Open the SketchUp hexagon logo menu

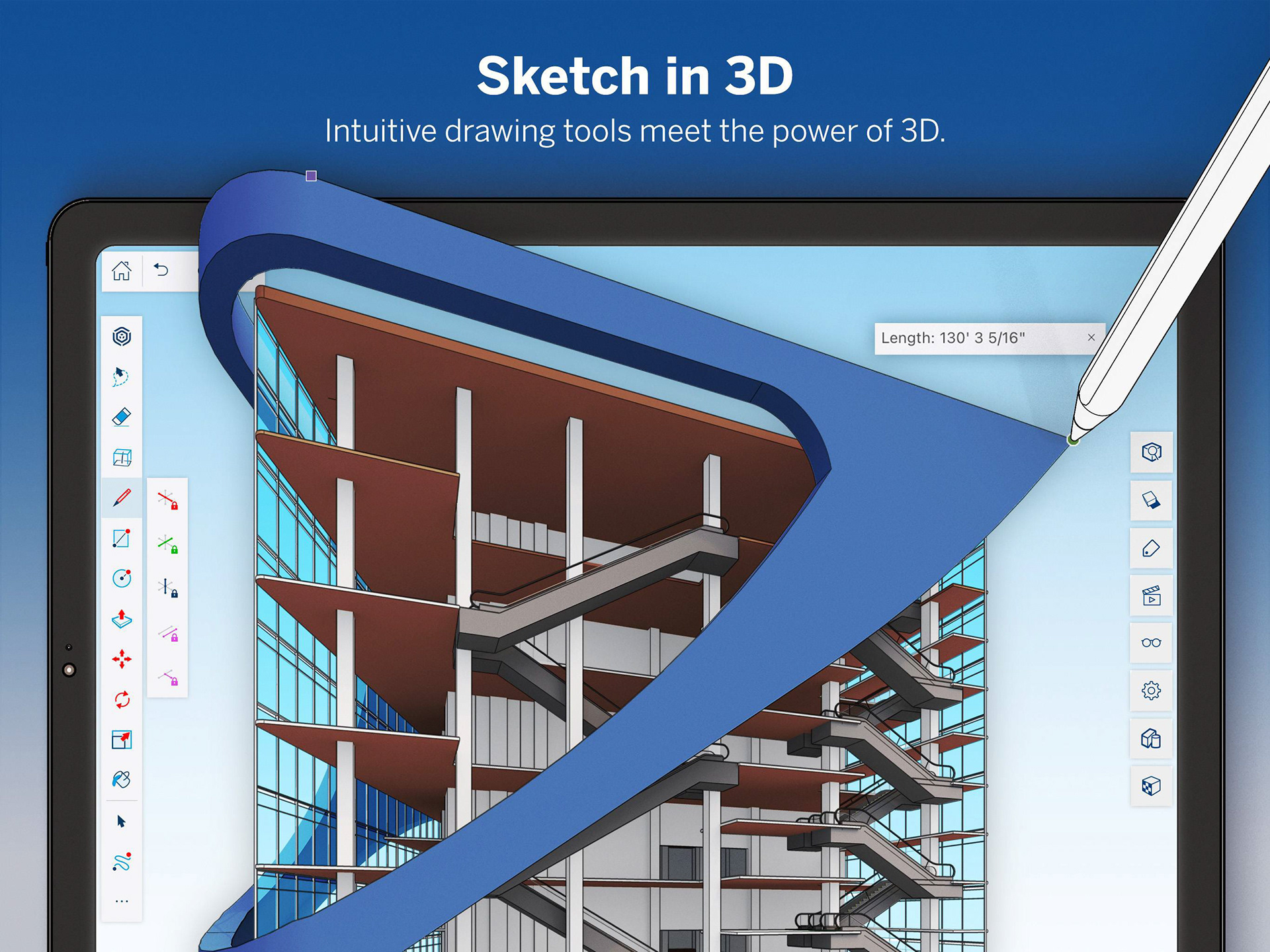[122, 337]
